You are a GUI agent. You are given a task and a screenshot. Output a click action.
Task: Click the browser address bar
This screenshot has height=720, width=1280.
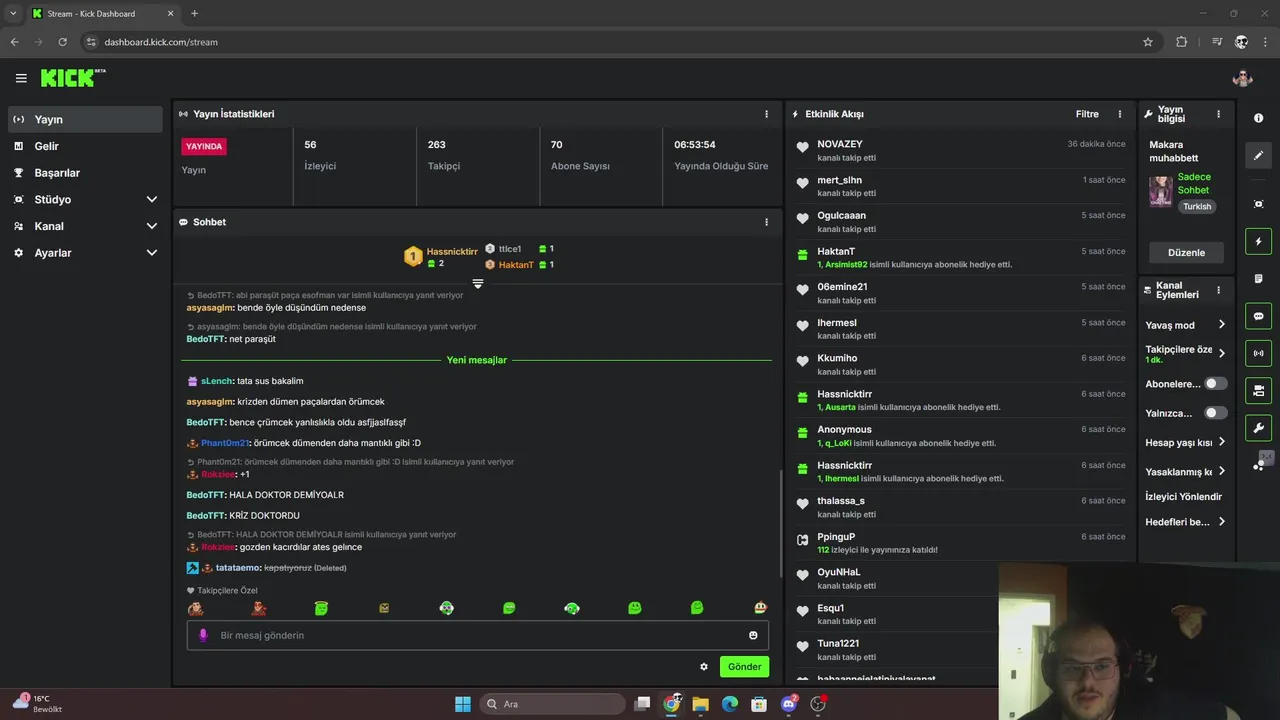click(610, 42)
